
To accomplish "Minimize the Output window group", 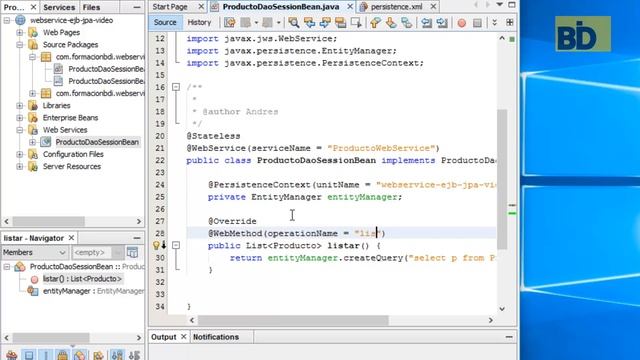I will (509, 337).
